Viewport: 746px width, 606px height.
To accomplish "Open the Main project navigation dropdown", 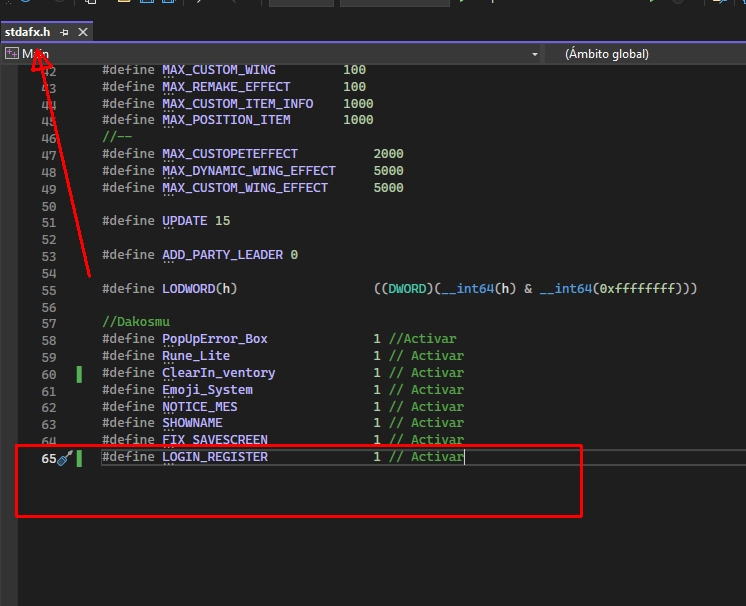I will point(272,54).
